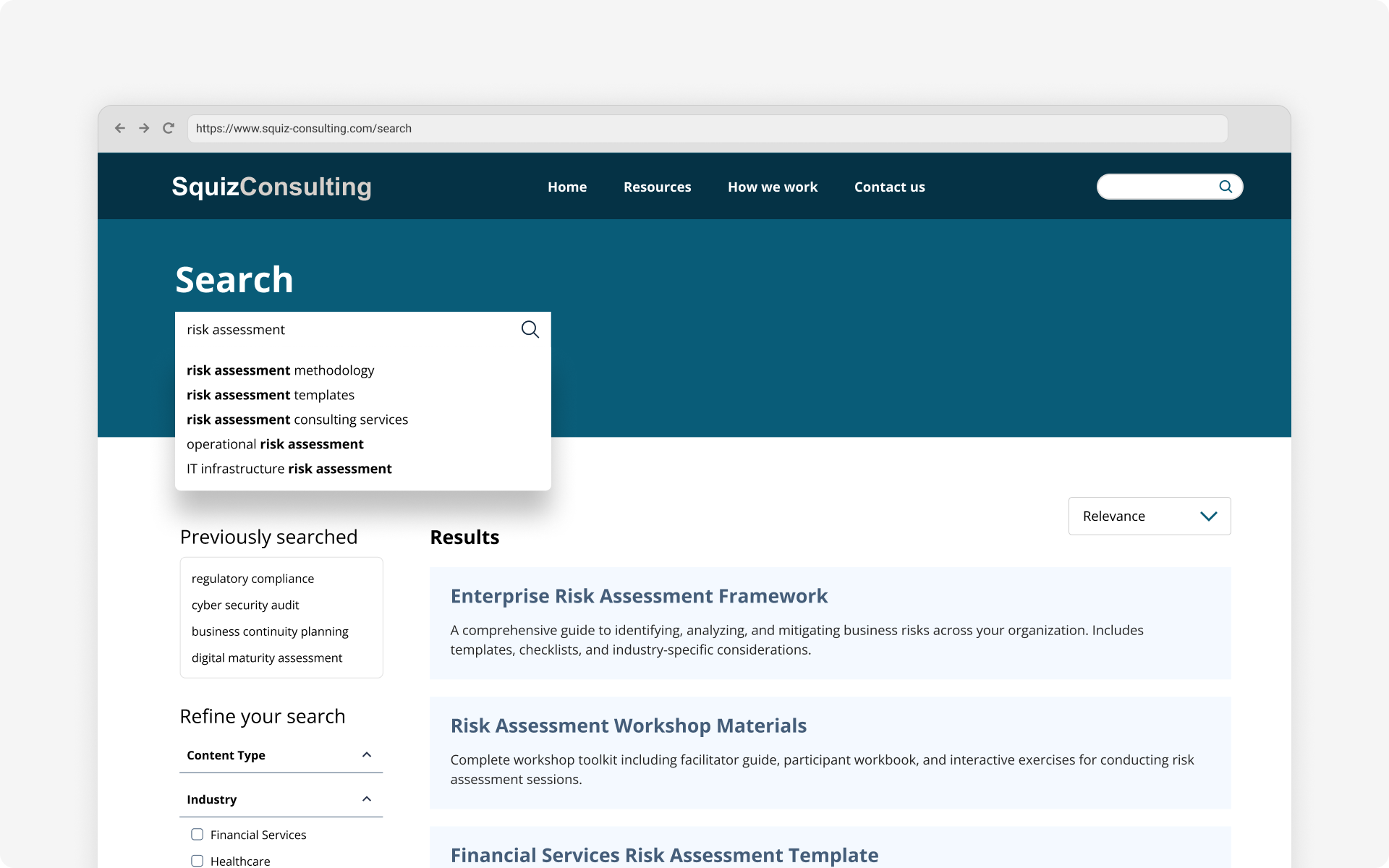Choose suggestion IT infrastructure risk assessment
Screen dimensions: 1389x868
click(x=289, y=469)
